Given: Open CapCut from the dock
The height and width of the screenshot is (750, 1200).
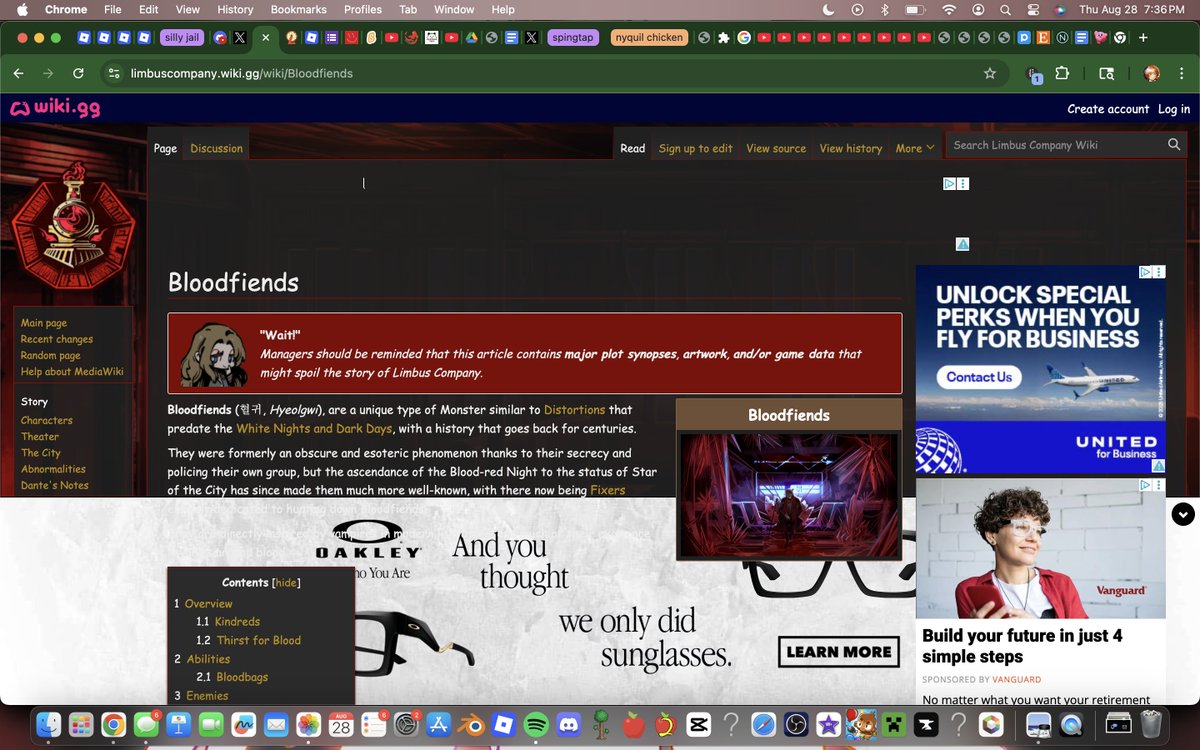Looking at the screenshot, I should 698,723.
